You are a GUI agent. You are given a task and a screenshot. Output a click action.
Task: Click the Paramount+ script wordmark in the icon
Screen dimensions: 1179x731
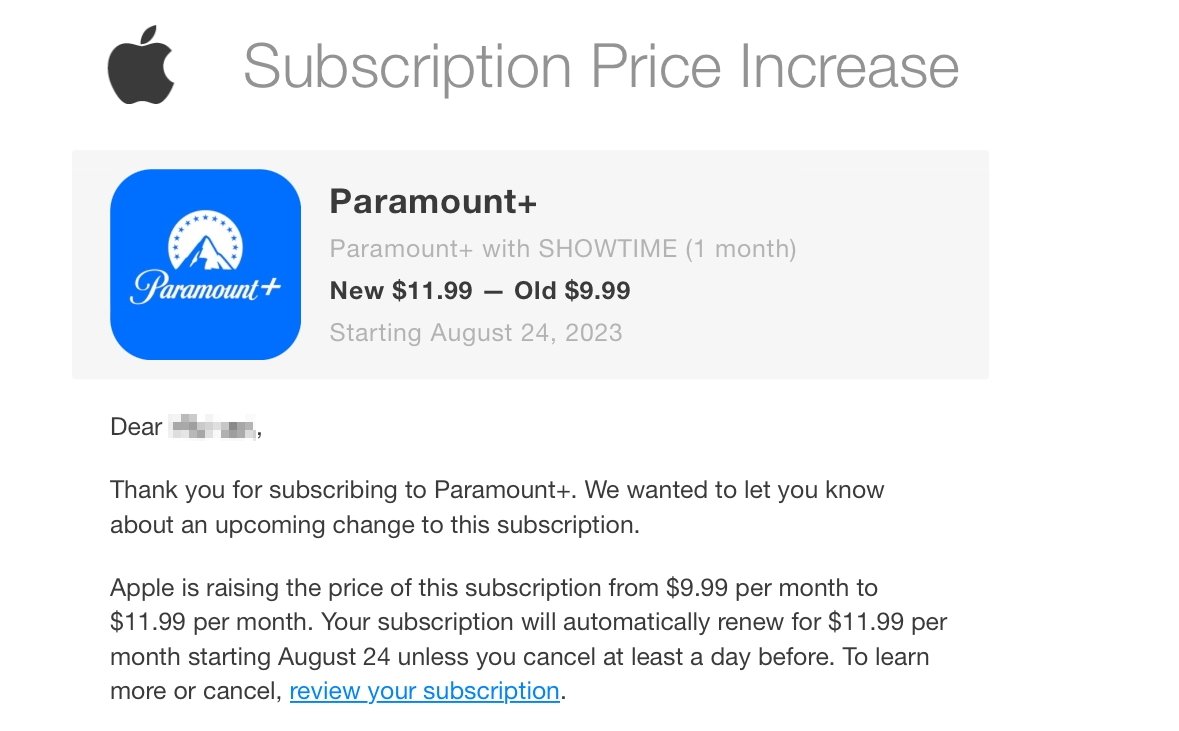[x=205, y=288]
